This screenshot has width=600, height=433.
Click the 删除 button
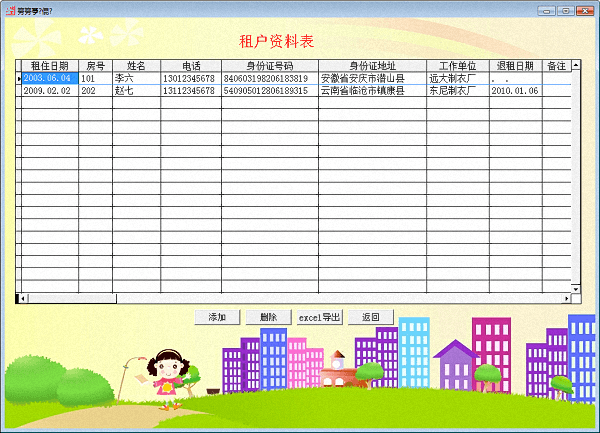point(268,317)
